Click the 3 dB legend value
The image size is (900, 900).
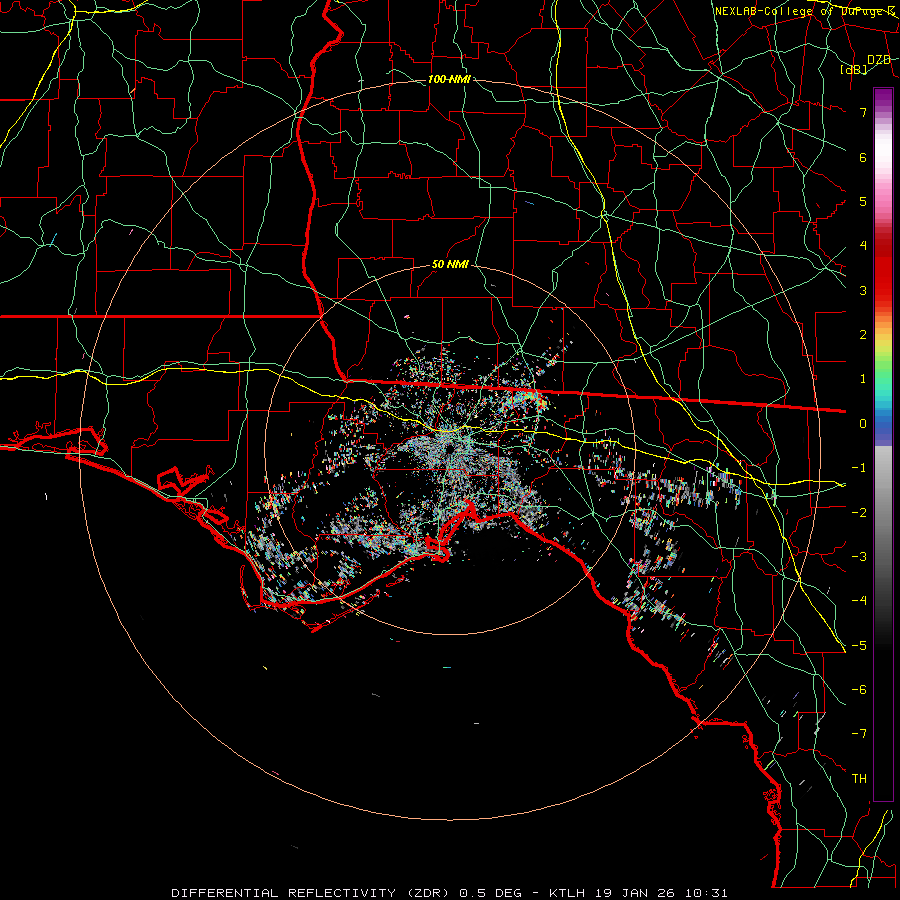[x=863, y=290]
